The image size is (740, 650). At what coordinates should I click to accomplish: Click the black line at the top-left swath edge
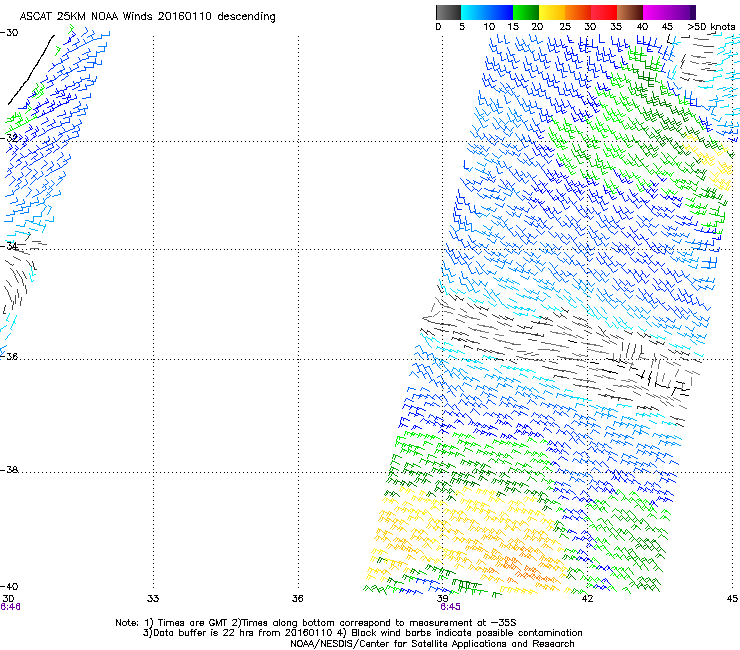point(31,70)
